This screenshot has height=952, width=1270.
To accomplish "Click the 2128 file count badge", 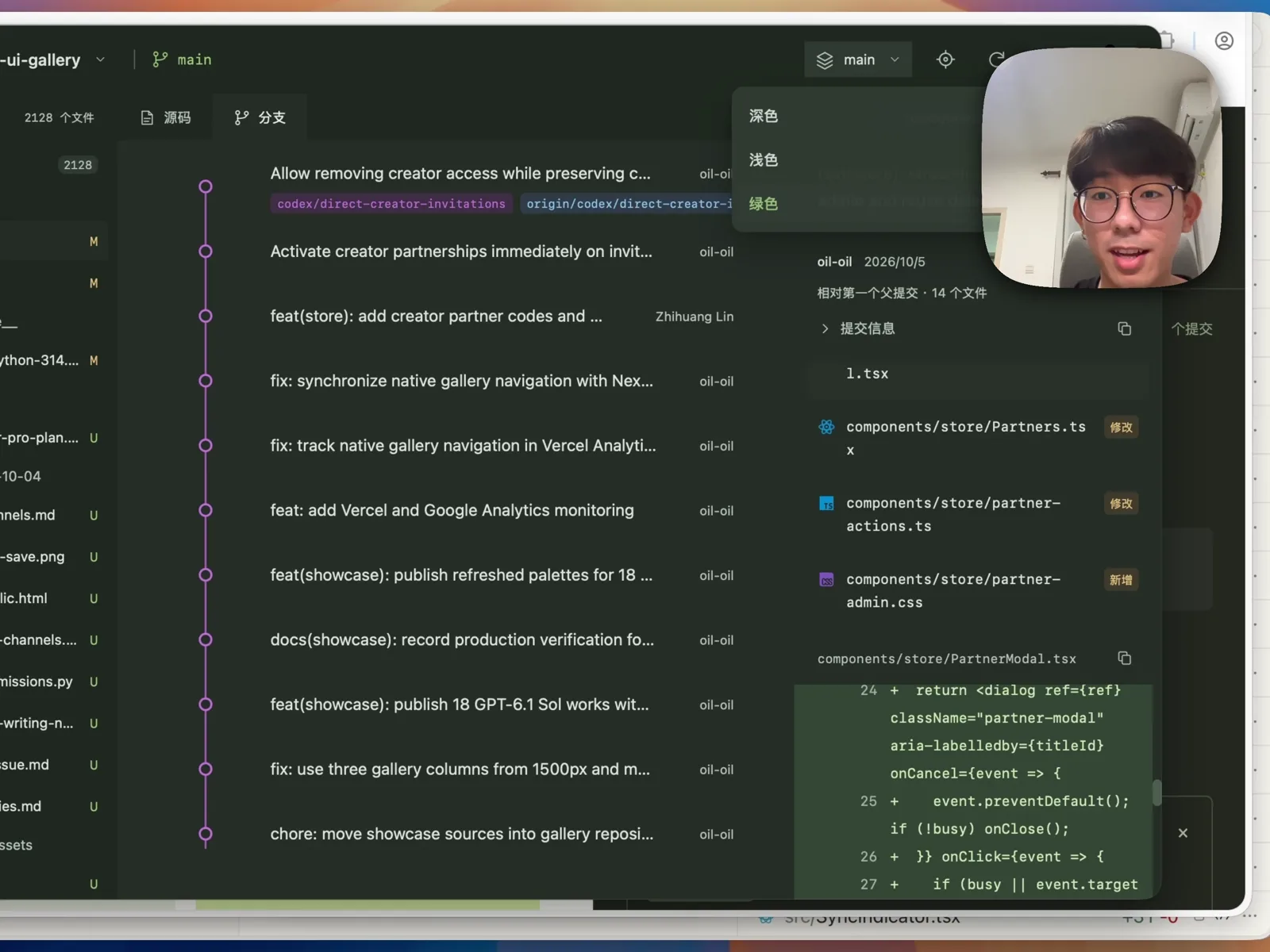I will pos(78,165).
